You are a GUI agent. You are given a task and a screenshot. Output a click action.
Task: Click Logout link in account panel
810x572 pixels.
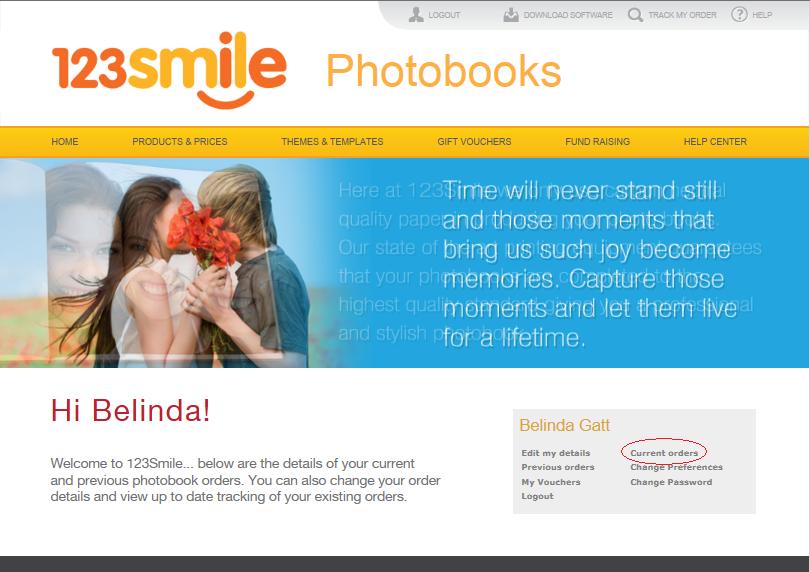[537, 496]
